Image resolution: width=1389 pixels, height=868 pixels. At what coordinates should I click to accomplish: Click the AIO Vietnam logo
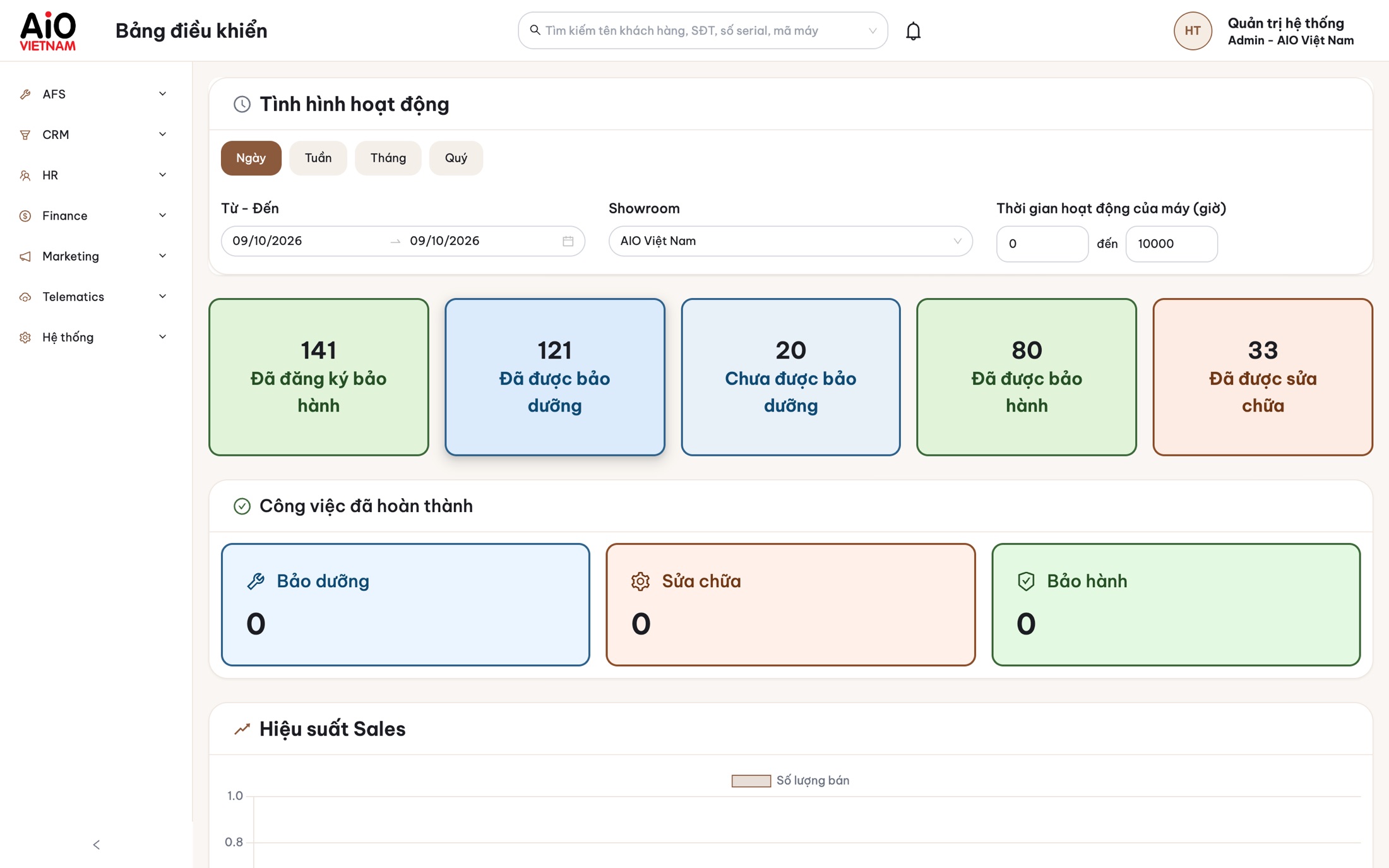[47, 31]
